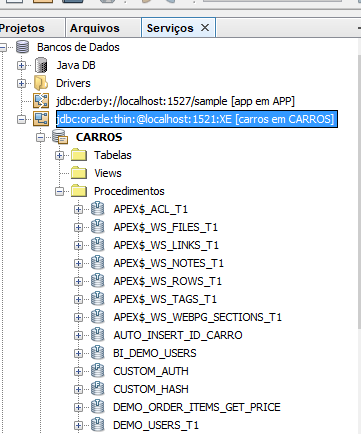
Task: Expand the Drivers node
Action: pyautogui.click(x=21, y=83)
